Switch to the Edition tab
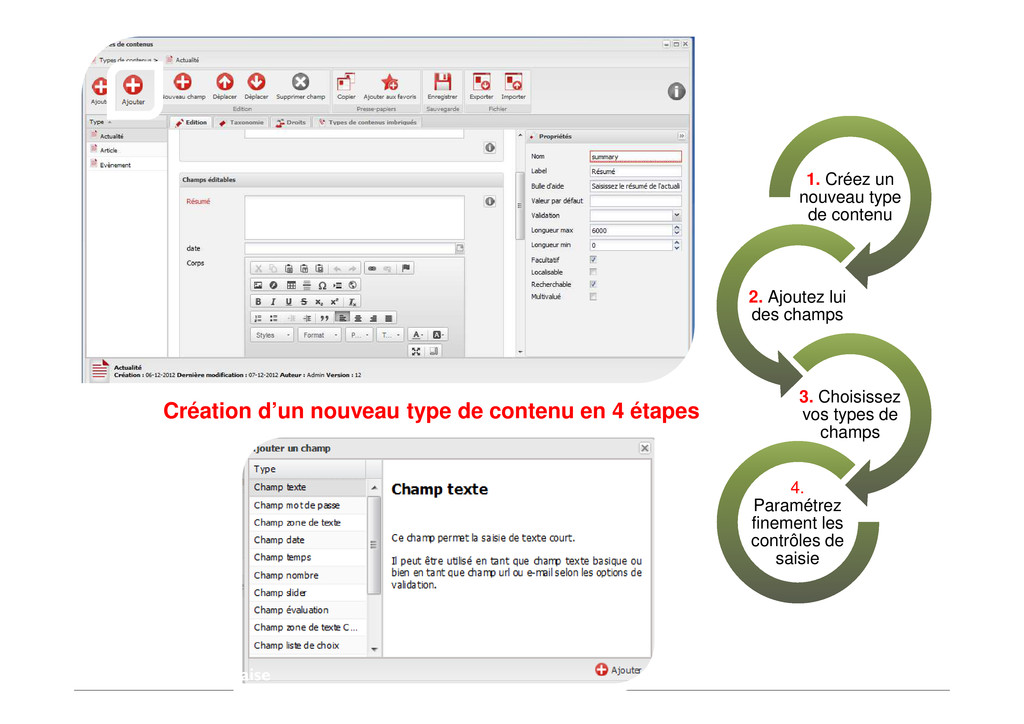Screen dimensions: 1024x724 click(191, 122)
